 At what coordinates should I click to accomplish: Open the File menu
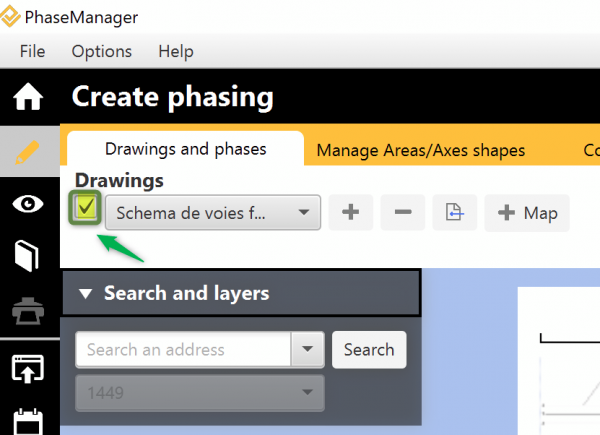pos(32,51)
